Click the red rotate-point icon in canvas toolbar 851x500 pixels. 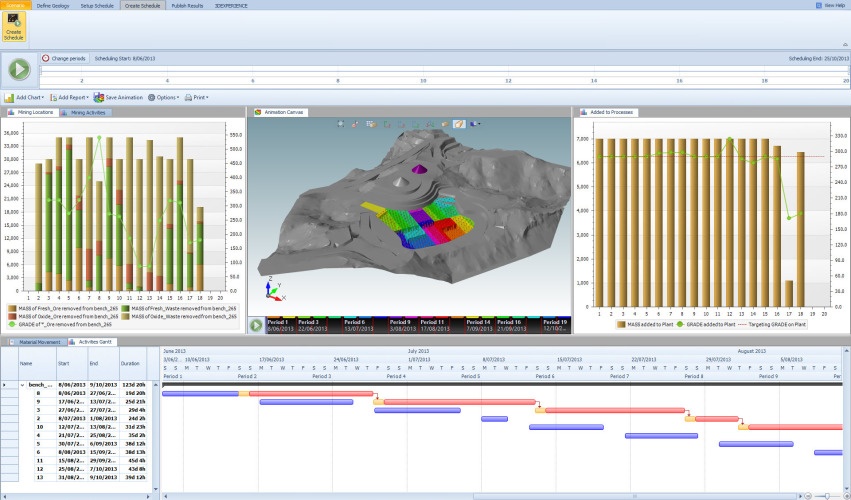[355, 124]
